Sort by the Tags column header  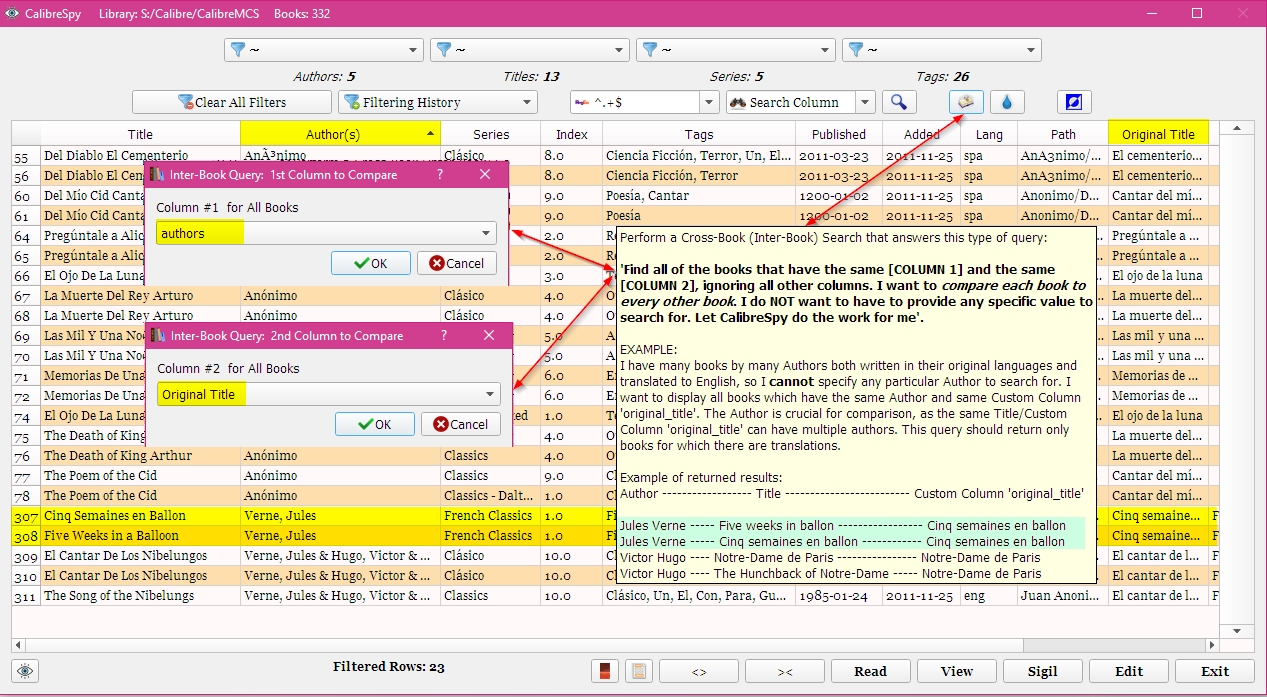pos(699,134)
